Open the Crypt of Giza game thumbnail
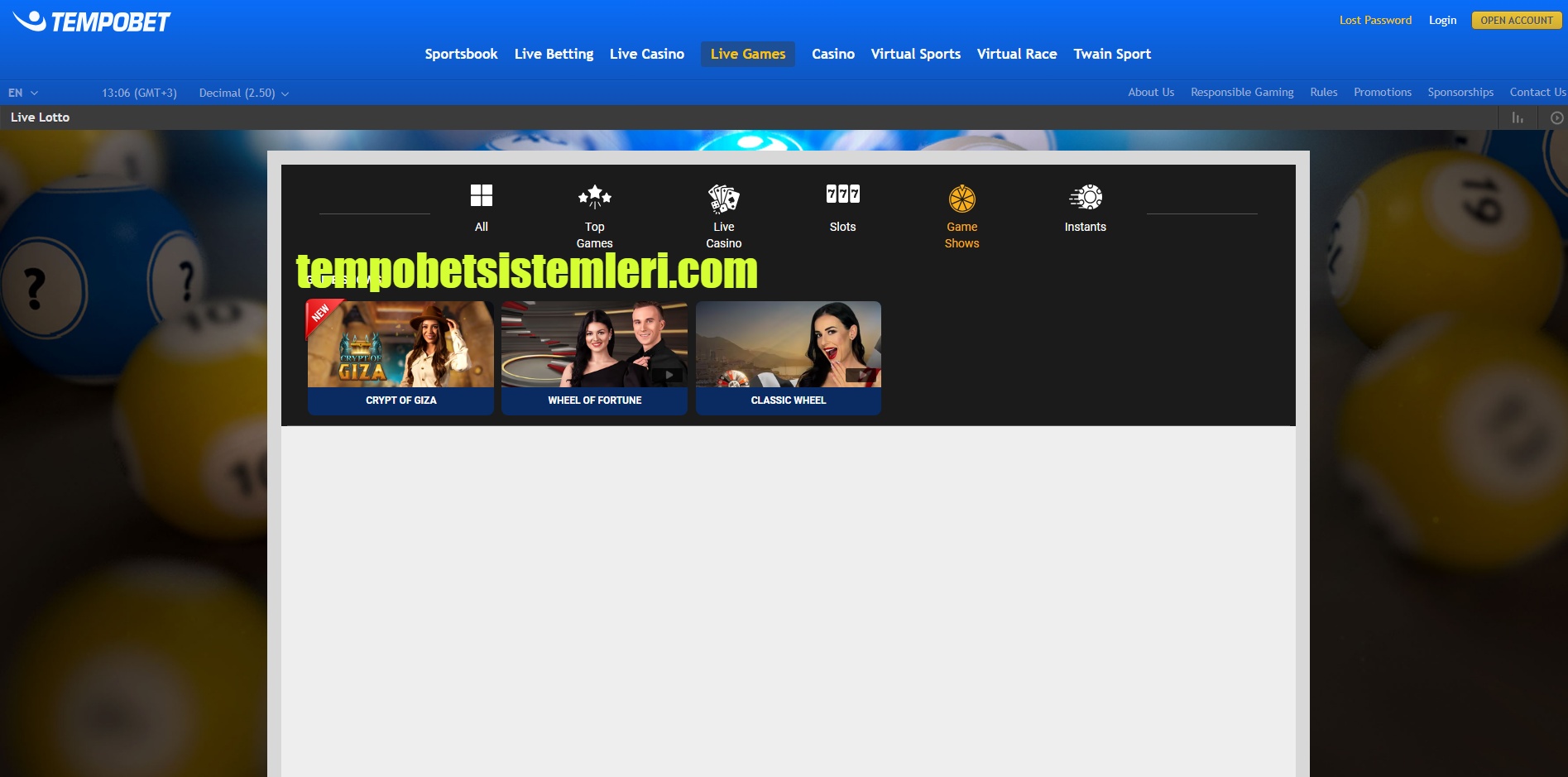This screenshot has height=777, width=1568. click(x=401, y=344)
